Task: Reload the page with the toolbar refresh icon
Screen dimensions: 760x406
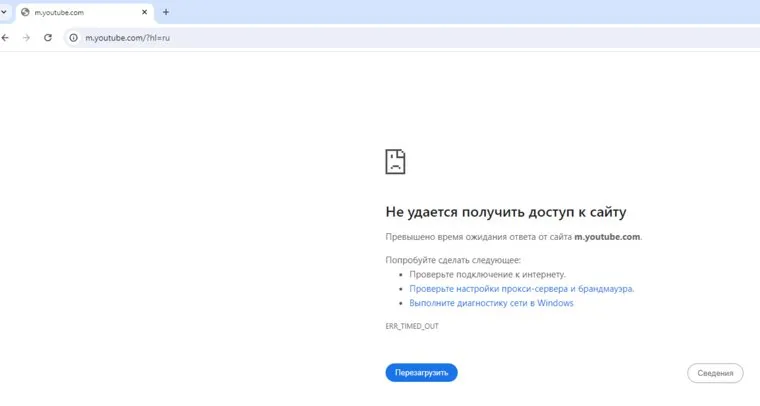Action: pyautogui.click(x=48, y=37)
